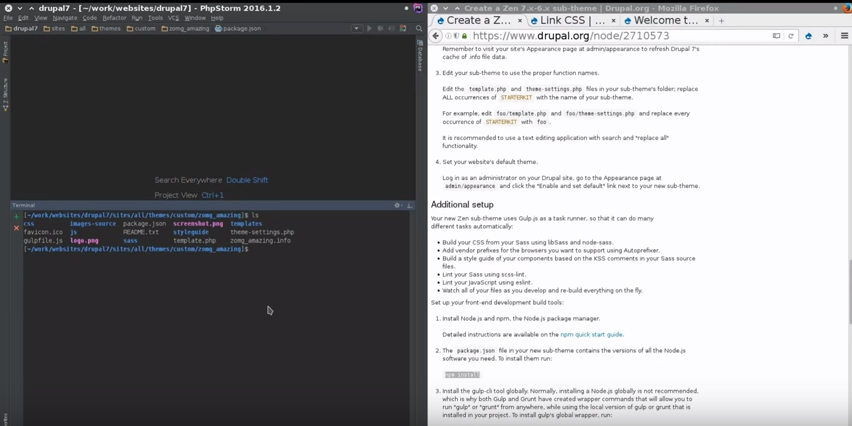Click the custom breadcrumb folder
The height and width of the screenshot is (426, 852).
pyautogui.click(x=141, y=28)
